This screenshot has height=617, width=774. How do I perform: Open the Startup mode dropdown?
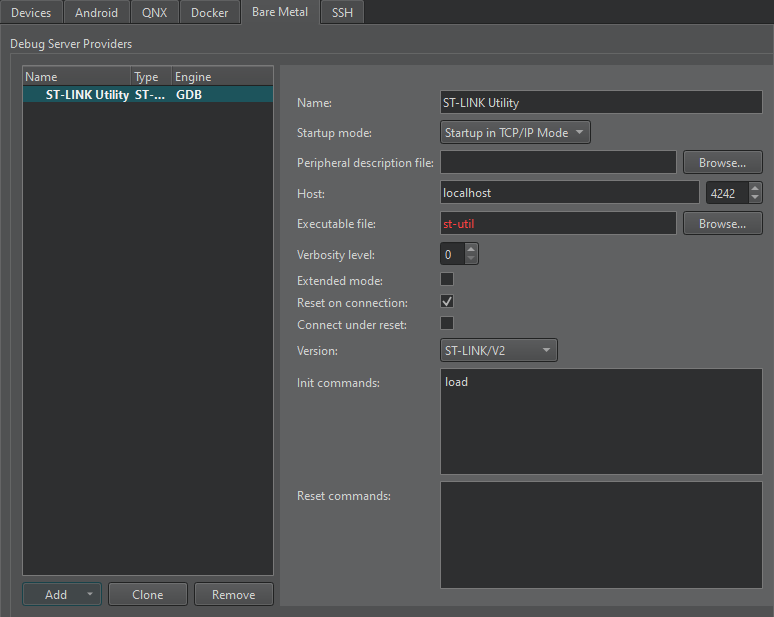515,132
